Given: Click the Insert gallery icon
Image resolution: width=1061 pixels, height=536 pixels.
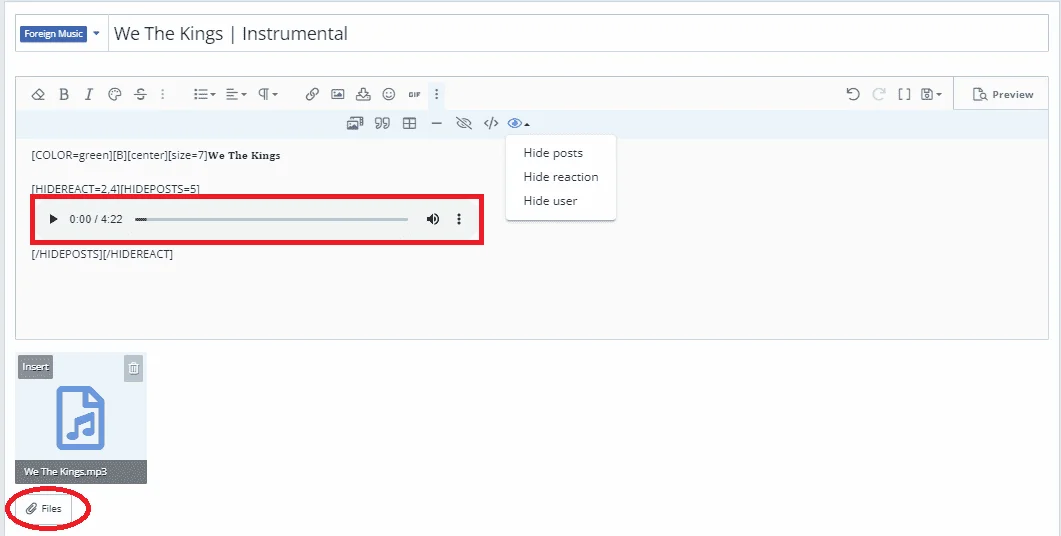Looking at the screenshot, I should tap(355, 123).
